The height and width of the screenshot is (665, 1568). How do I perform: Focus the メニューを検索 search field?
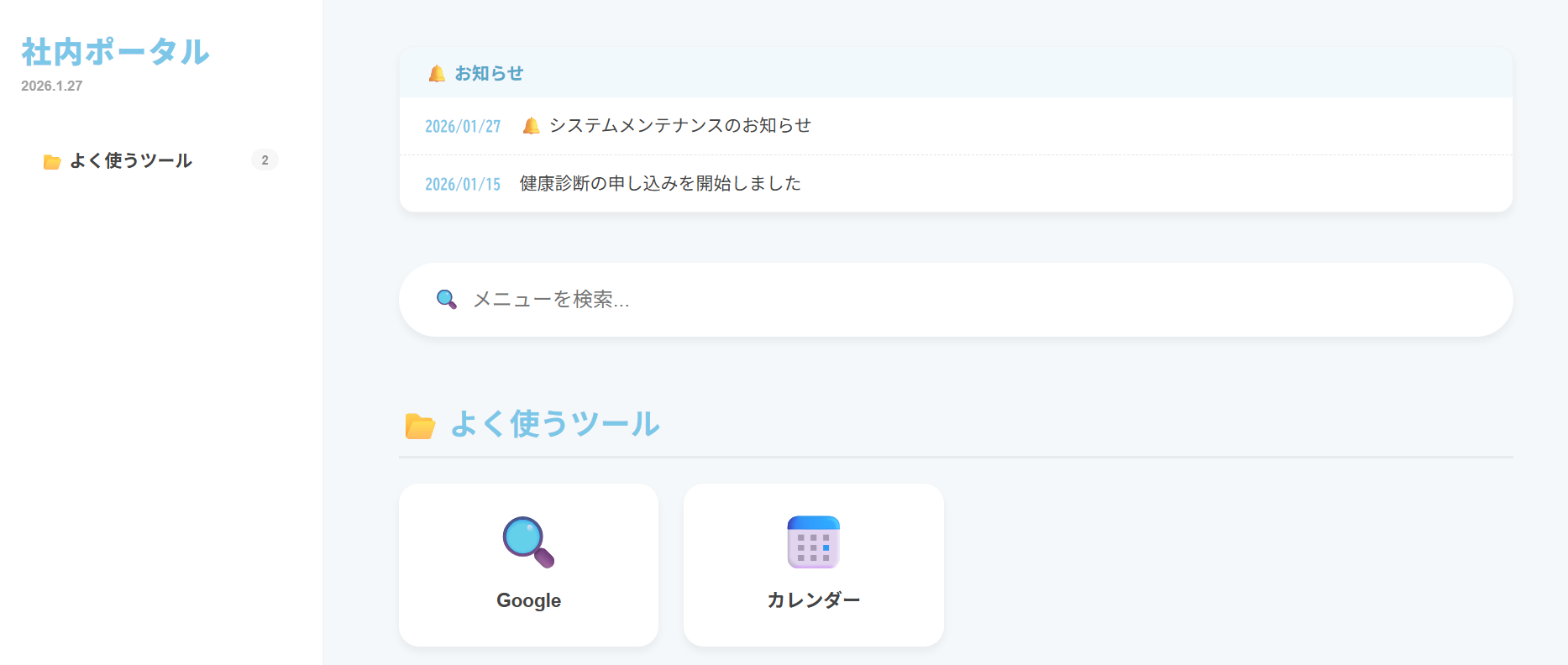[x=966, y=300]
